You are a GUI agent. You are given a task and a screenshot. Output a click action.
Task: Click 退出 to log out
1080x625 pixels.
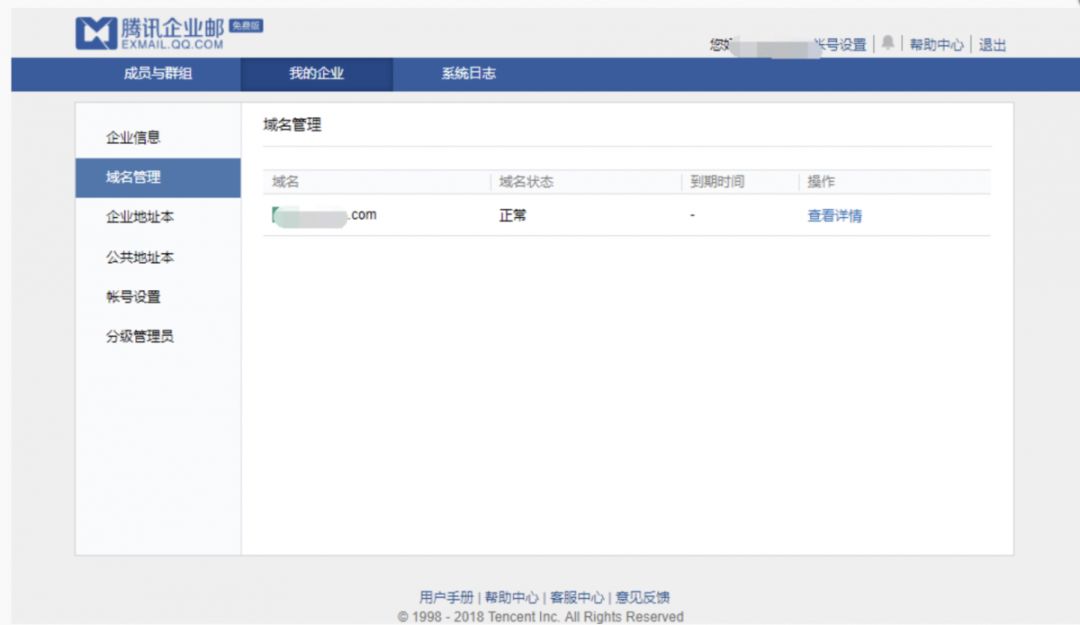click(991, 44)
